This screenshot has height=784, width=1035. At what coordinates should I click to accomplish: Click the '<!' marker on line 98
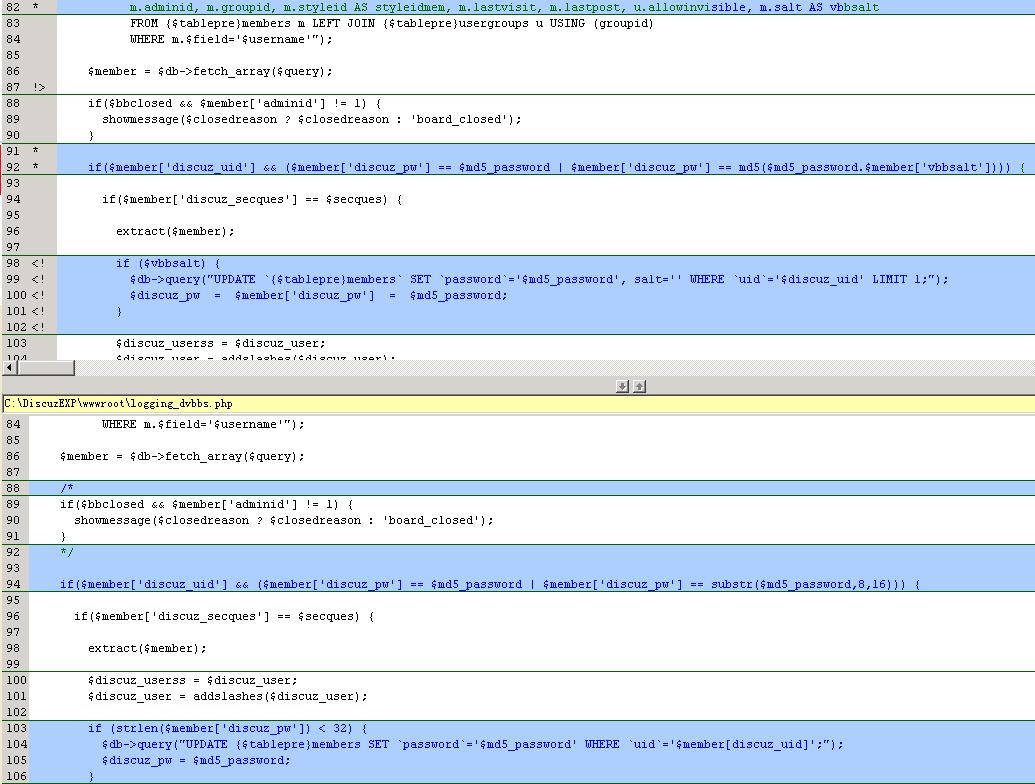point(38,263)
